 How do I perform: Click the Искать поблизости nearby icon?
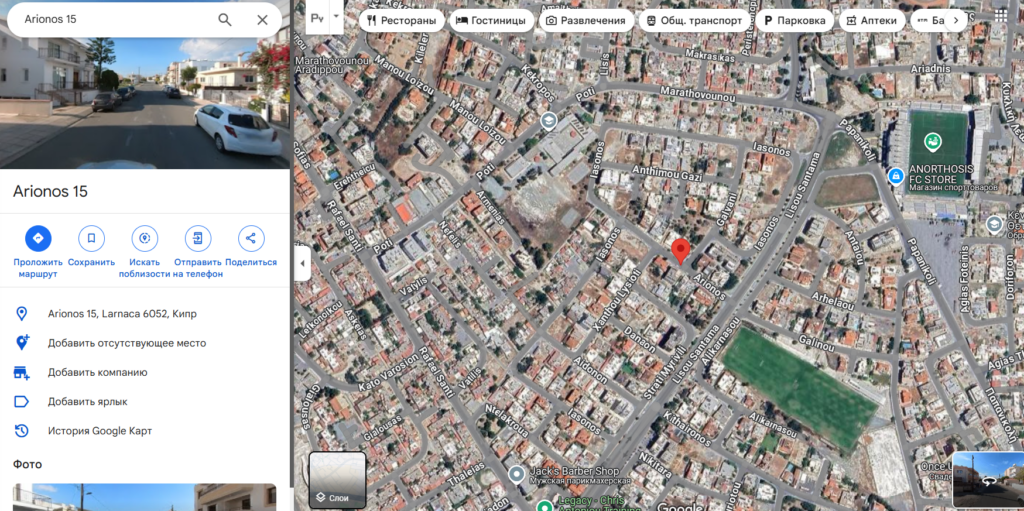tap(145, 238)
